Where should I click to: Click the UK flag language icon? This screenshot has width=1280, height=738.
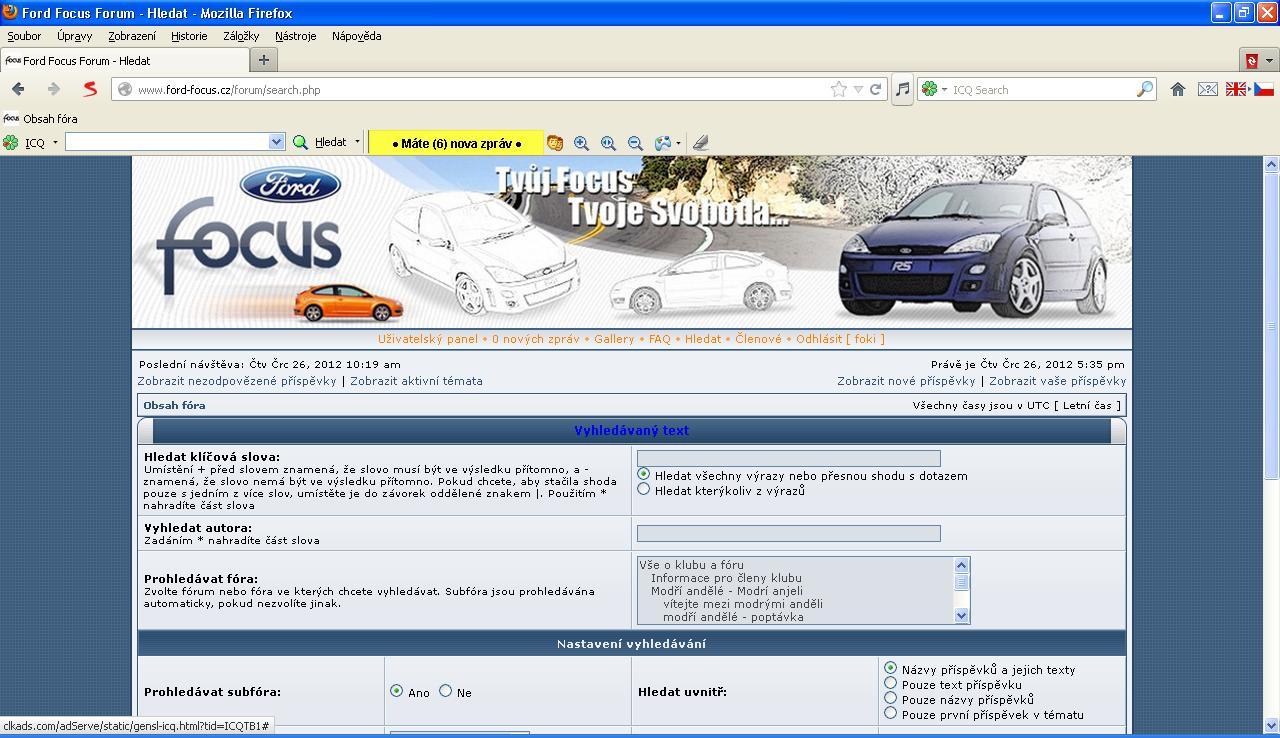pyautogui.click(x=1236, y=89)
